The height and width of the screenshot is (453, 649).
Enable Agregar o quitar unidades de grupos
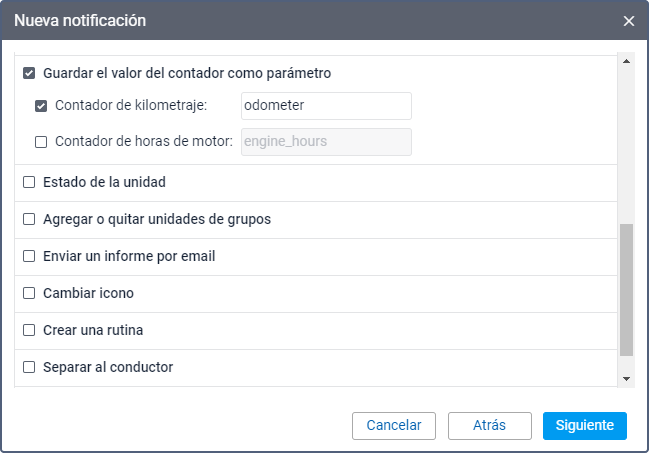[x=29, y=219]
